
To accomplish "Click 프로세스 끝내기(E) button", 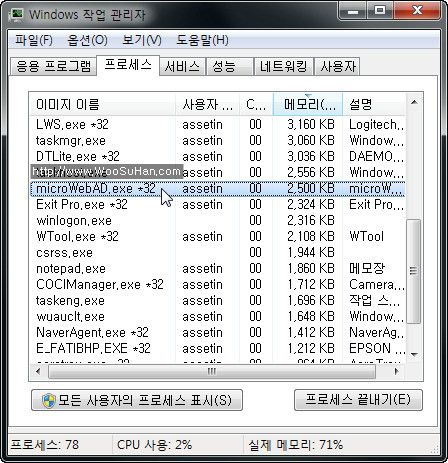I will [x=358, y=400].
